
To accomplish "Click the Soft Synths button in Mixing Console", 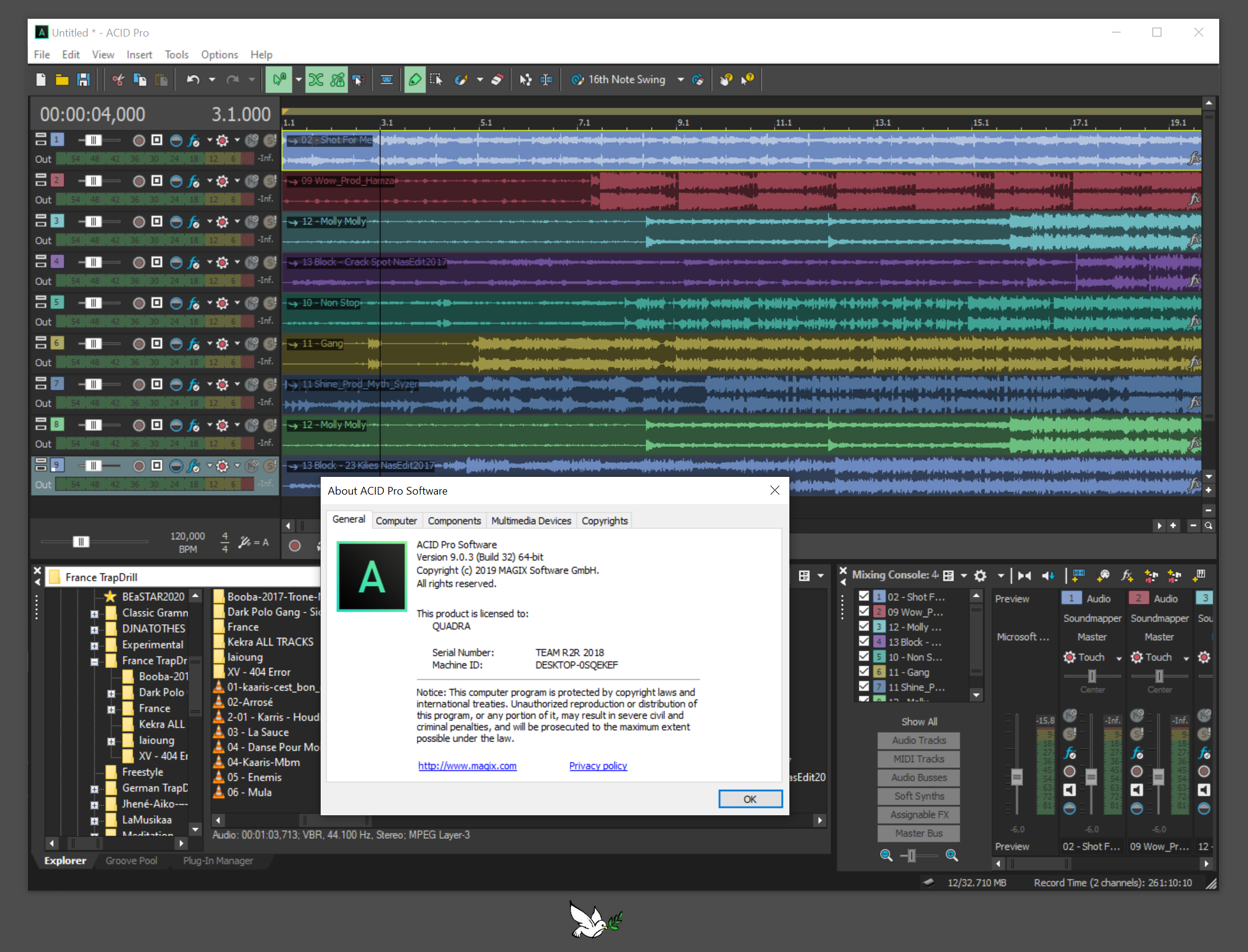I will click(918, 796).
